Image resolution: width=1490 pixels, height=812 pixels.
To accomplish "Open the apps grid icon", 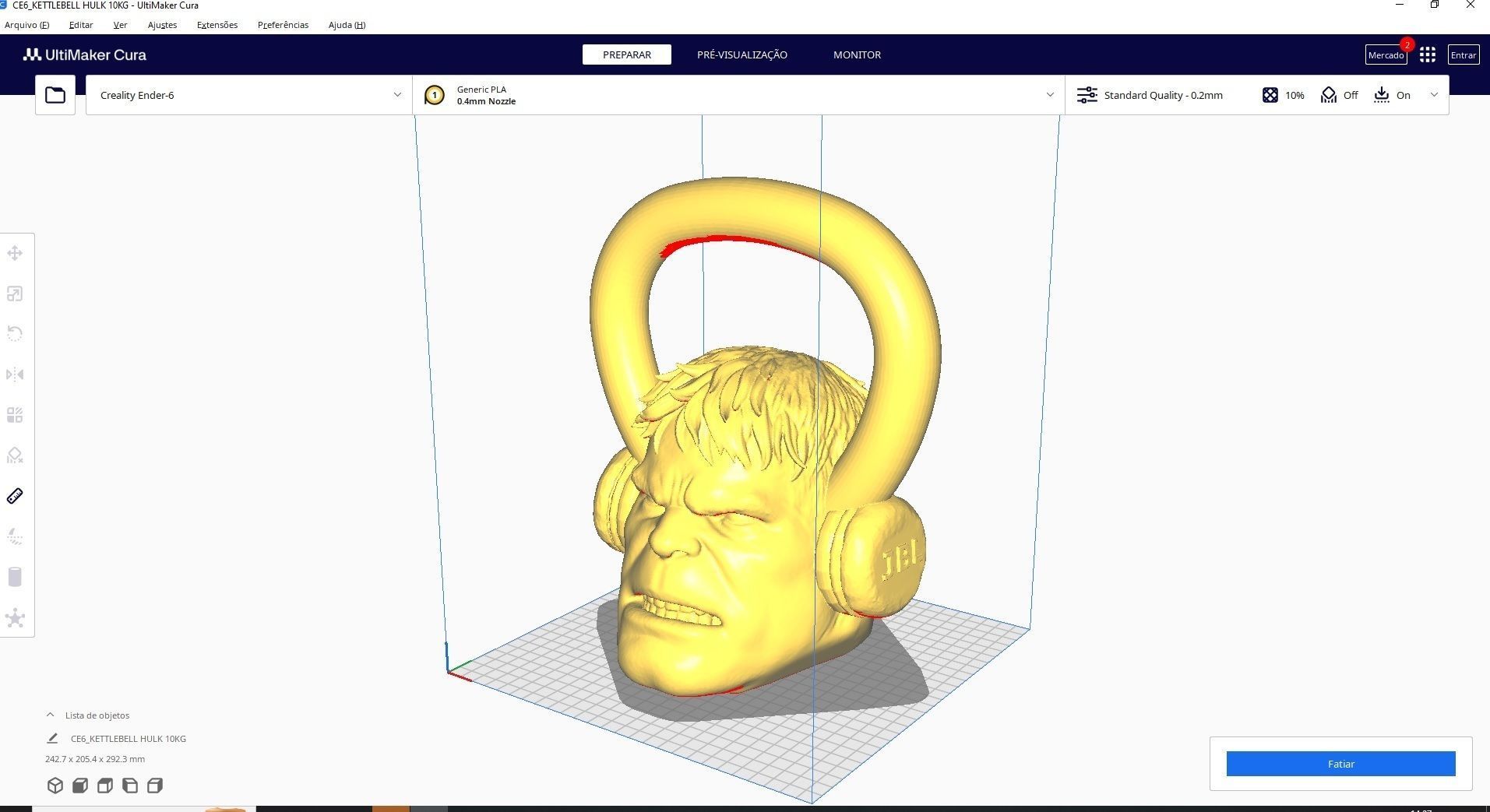I will [1428, 54].
